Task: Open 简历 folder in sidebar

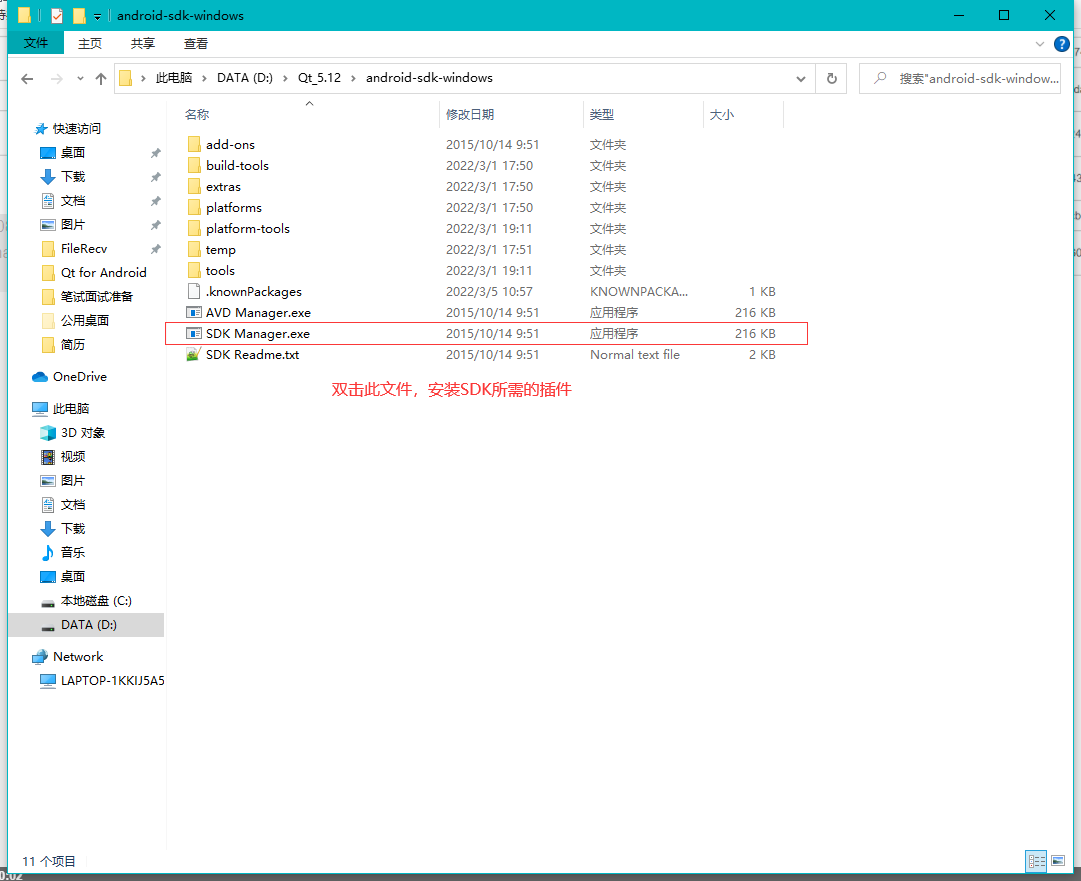Action: [x=72, y=345]
